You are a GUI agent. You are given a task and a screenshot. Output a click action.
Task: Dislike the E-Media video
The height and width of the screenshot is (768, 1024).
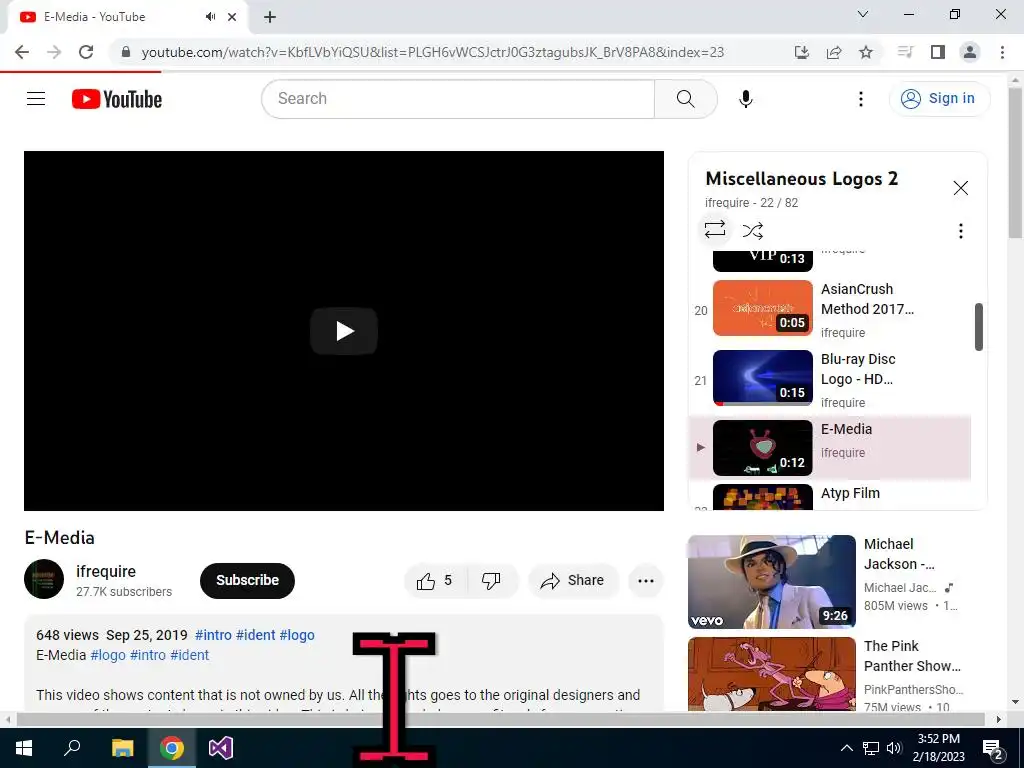(x=492, y=581)
